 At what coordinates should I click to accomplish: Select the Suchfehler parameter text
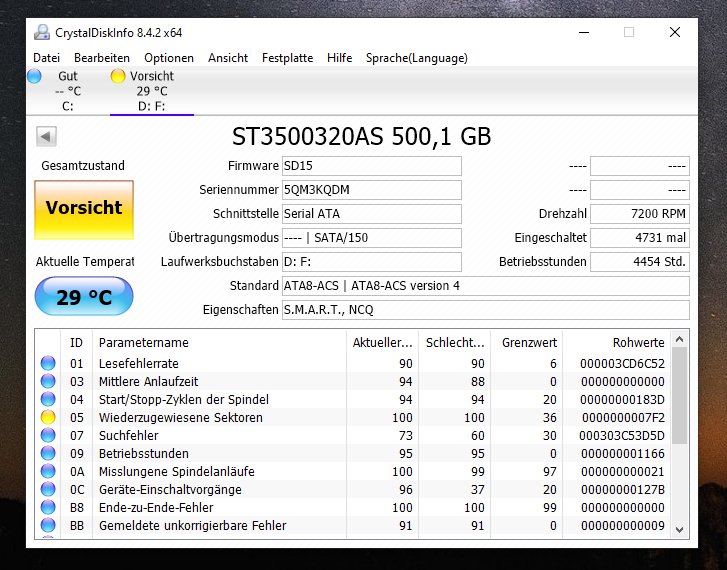128,436
